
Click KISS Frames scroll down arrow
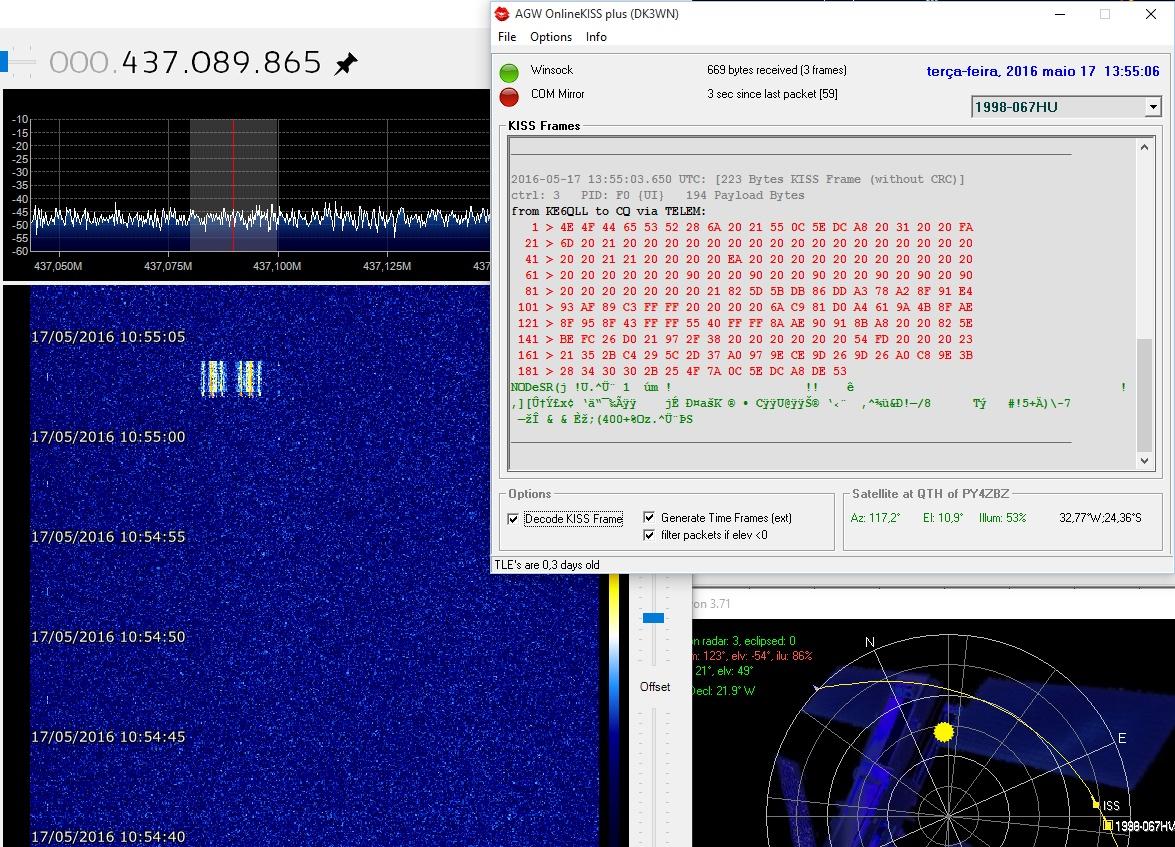pyautogui.click(x=1145, y=460)
